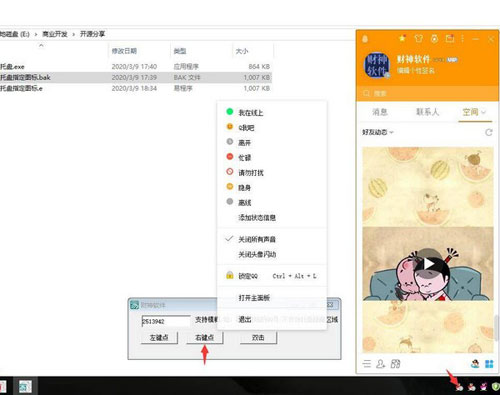Toggle 关闭所有声音 option
The height and width of the screenshot is (395, 500).
pos(272,239)
